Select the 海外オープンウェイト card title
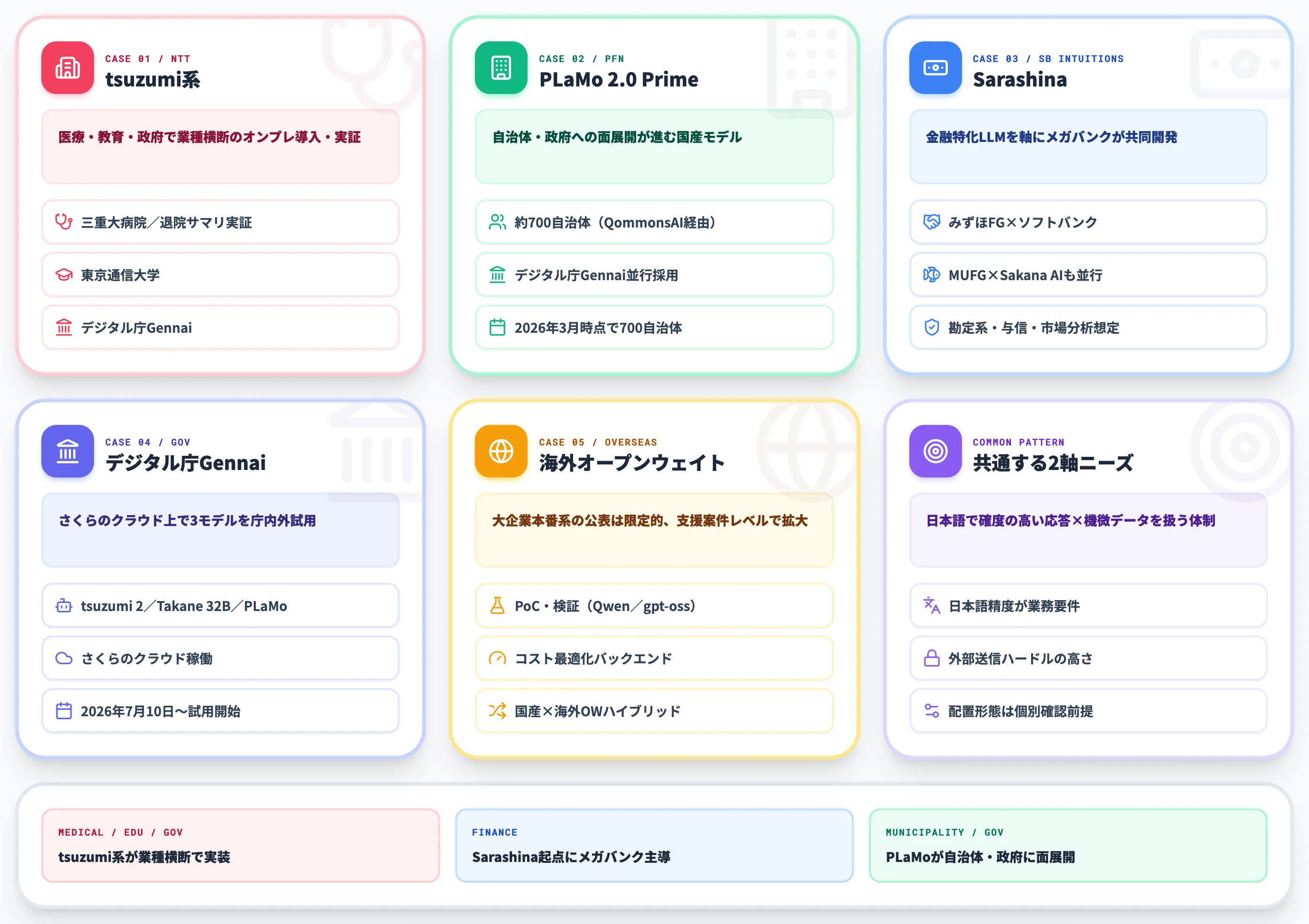 pyautogui.click(x=631, y=463)
